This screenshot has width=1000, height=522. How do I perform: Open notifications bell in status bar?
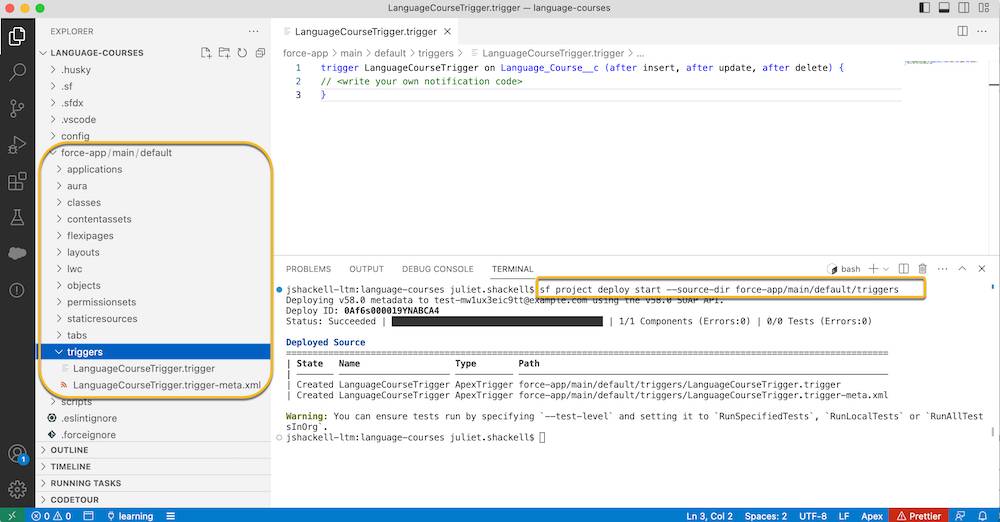(x=983, y=516)
